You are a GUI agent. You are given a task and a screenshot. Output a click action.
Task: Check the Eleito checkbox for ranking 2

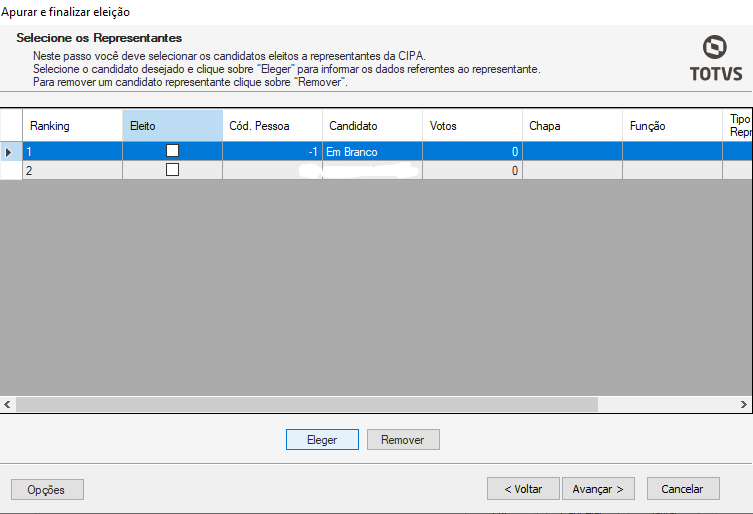[172, 170]
